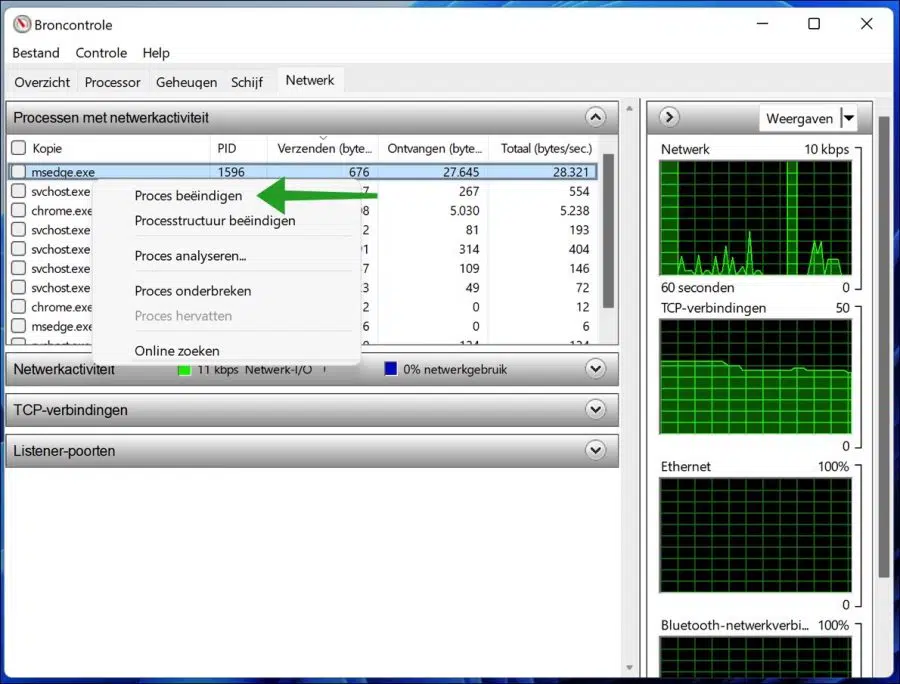This screenshot has width=900, height=684.
Task: Click the 27.645 received value
Action: click(x=461, y=172)
